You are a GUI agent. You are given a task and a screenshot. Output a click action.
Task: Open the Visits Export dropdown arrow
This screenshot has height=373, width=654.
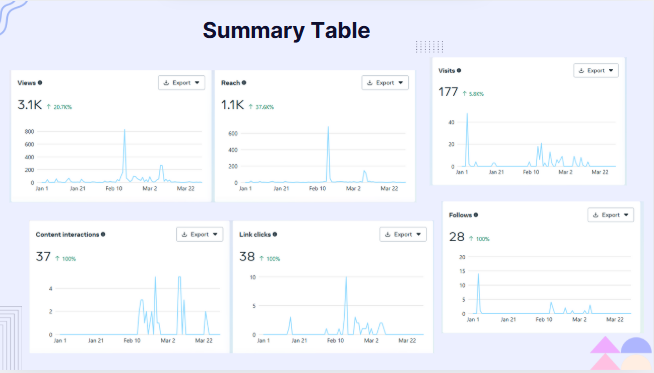click(611, 71)
